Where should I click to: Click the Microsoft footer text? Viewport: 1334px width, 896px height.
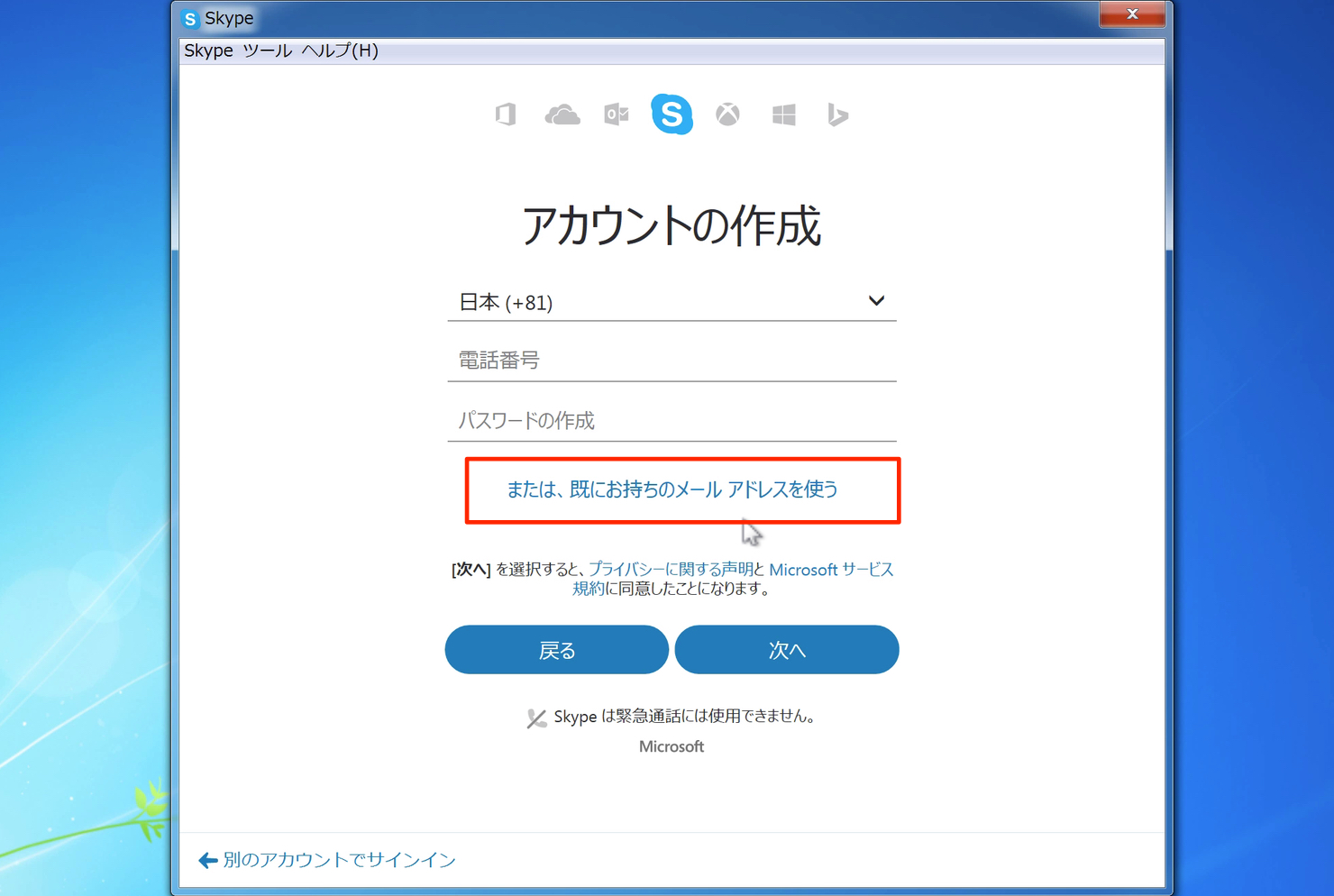point(672,746)
